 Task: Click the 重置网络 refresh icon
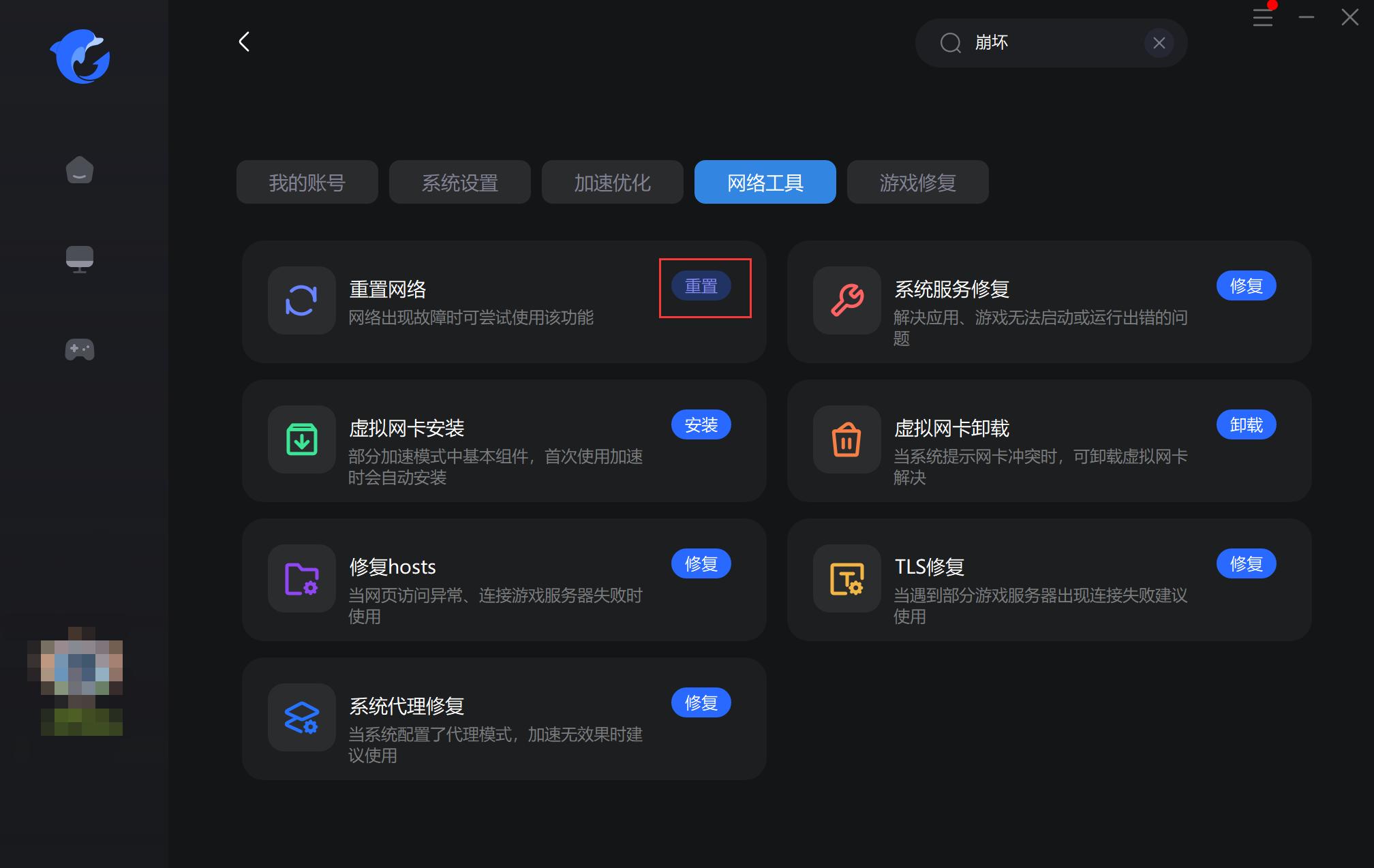[301, 301]
